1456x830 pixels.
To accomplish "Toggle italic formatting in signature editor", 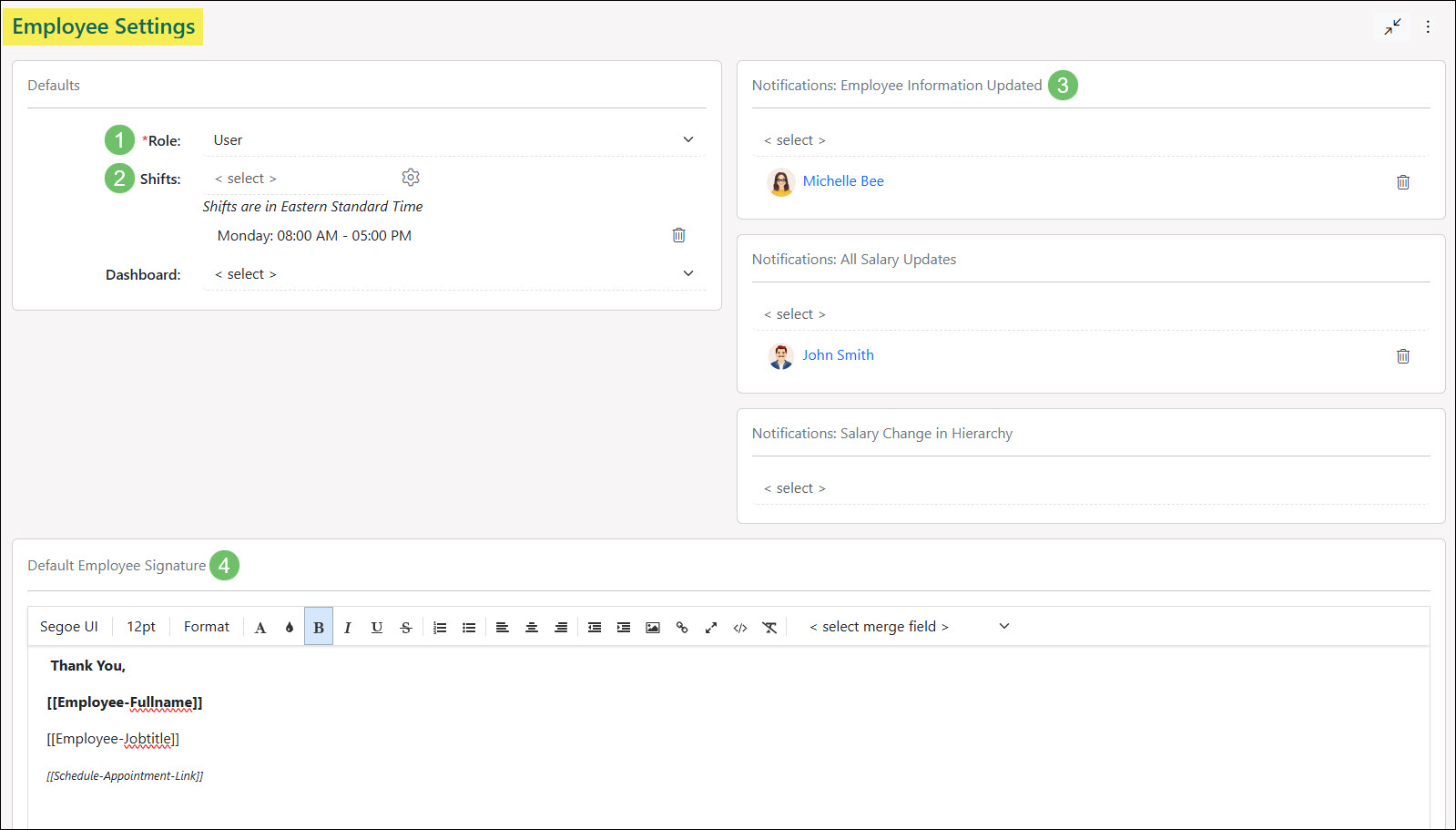I will [348, 627].
